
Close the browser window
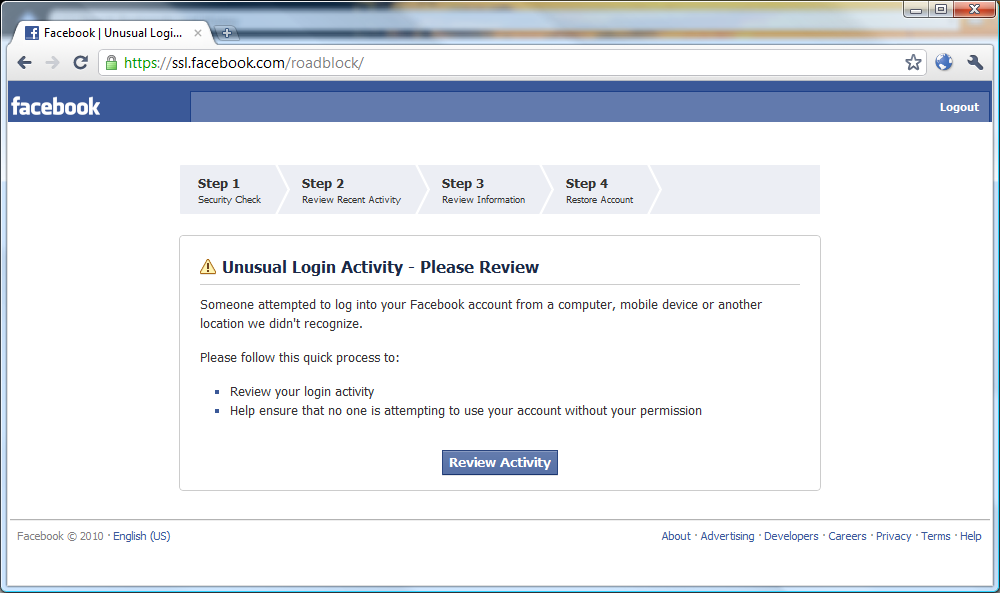pyautogui.click(x=974, y=10)
